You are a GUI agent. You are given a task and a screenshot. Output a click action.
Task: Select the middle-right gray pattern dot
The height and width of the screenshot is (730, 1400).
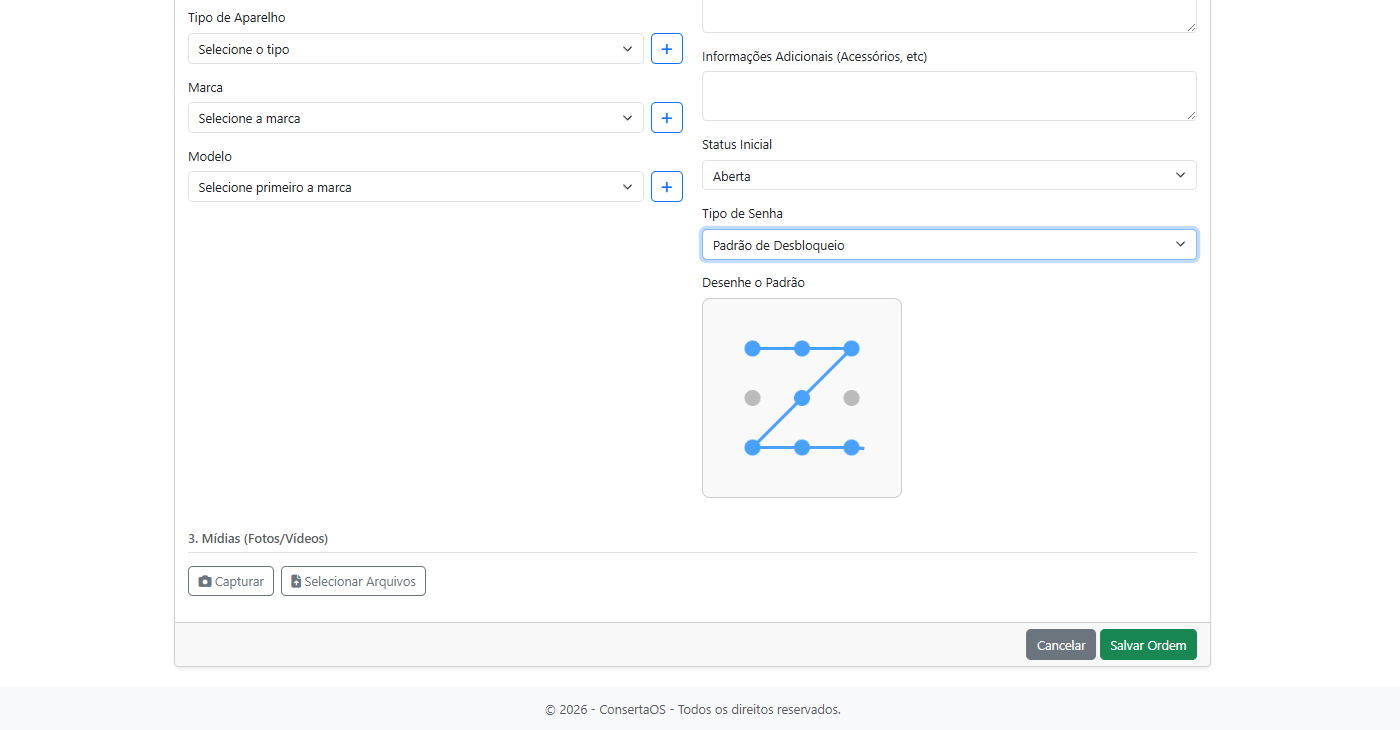click(851, 398)
